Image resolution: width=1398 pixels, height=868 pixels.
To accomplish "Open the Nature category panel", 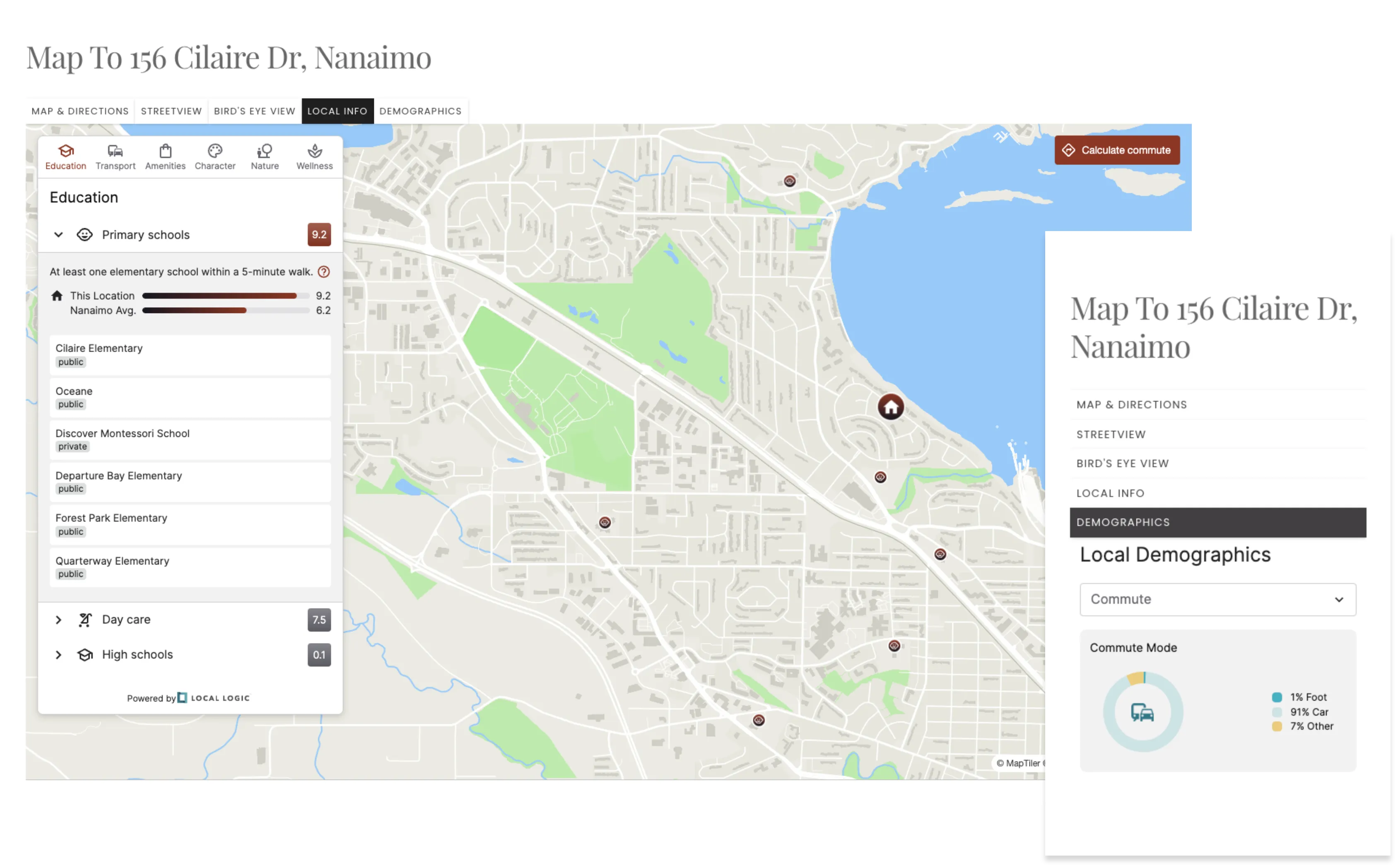I will click(264, 156).
